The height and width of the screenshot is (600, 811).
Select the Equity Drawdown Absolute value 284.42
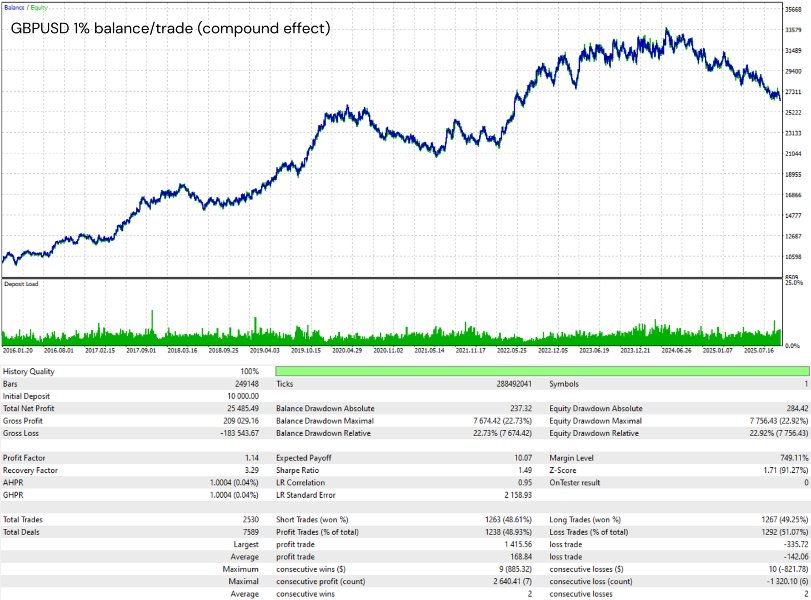797,409
